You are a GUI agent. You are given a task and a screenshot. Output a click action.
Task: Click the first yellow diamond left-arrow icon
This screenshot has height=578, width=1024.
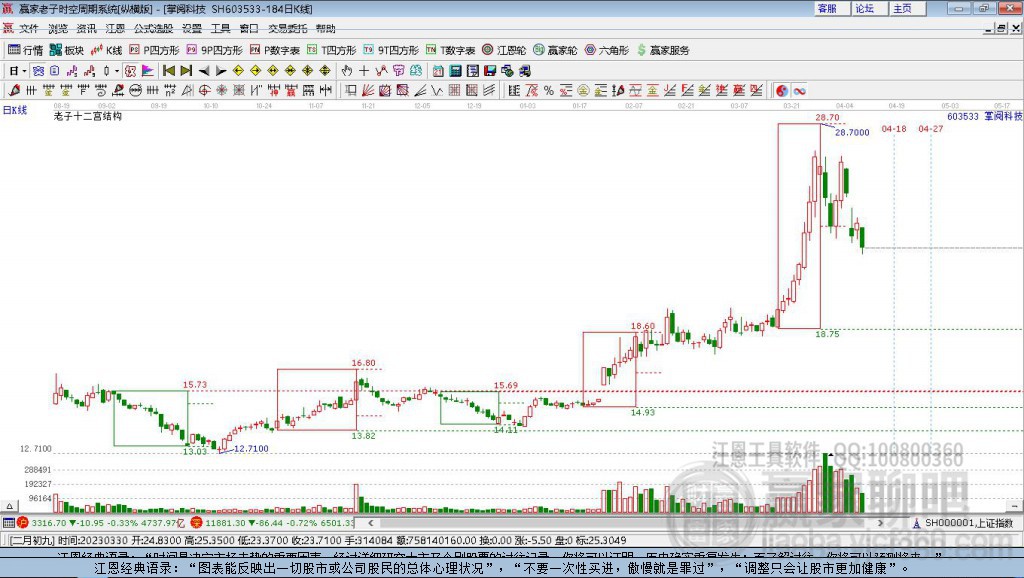pyautogui.click(x=238, y=71)
